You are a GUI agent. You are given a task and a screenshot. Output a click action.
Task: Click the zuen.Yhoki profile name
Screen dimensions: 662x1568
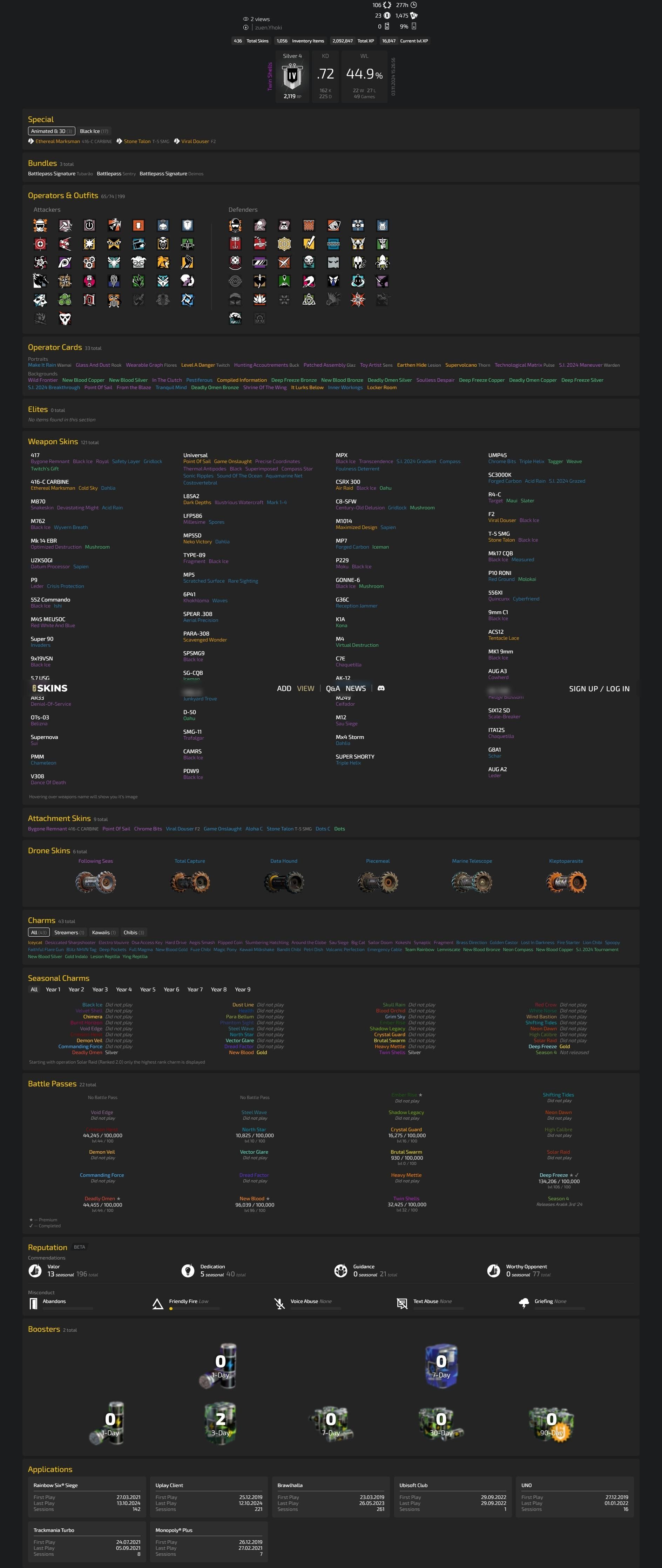coord(269,27)
